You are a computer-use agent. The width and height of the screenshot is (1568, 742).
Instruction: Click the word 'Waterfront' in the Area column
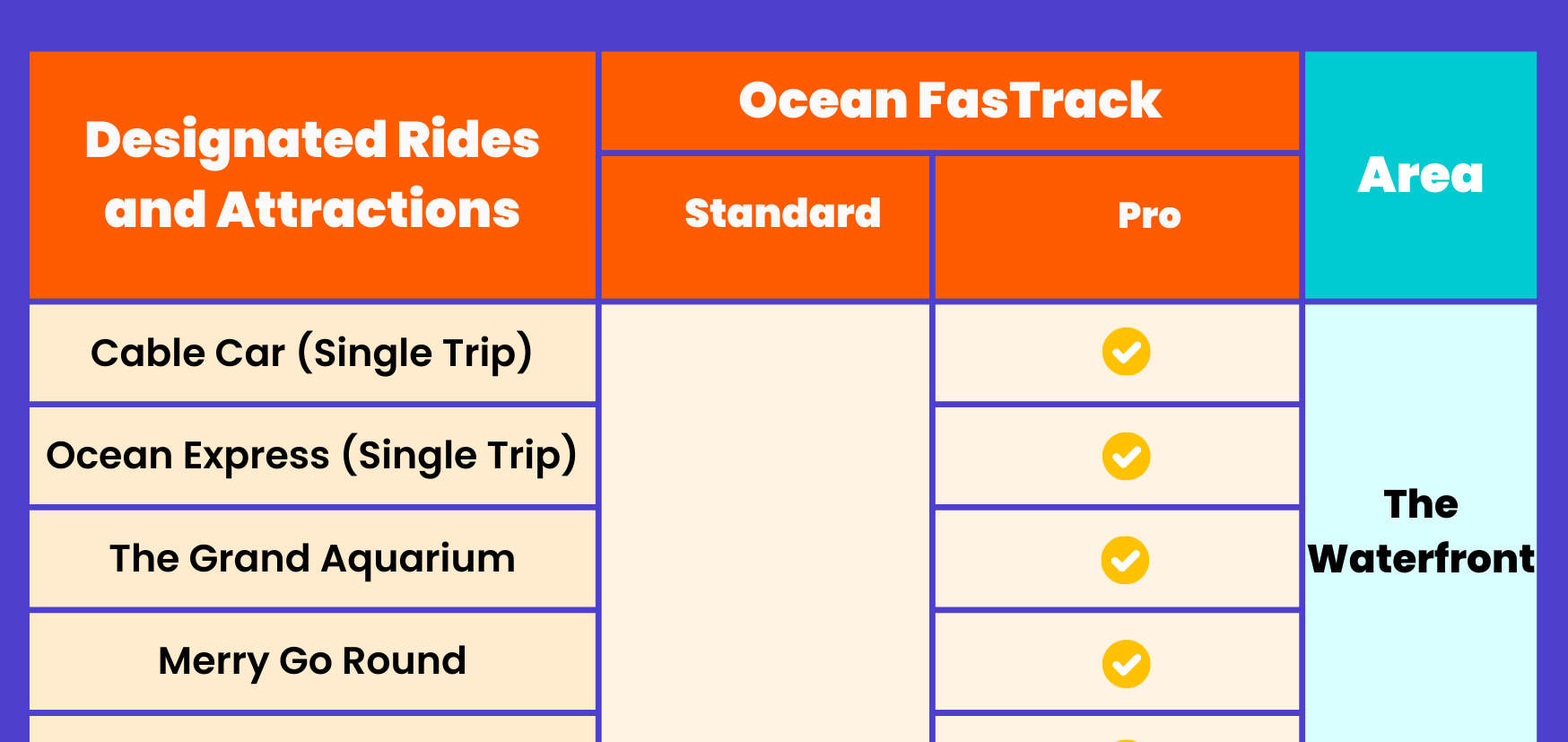[1421, 559]
